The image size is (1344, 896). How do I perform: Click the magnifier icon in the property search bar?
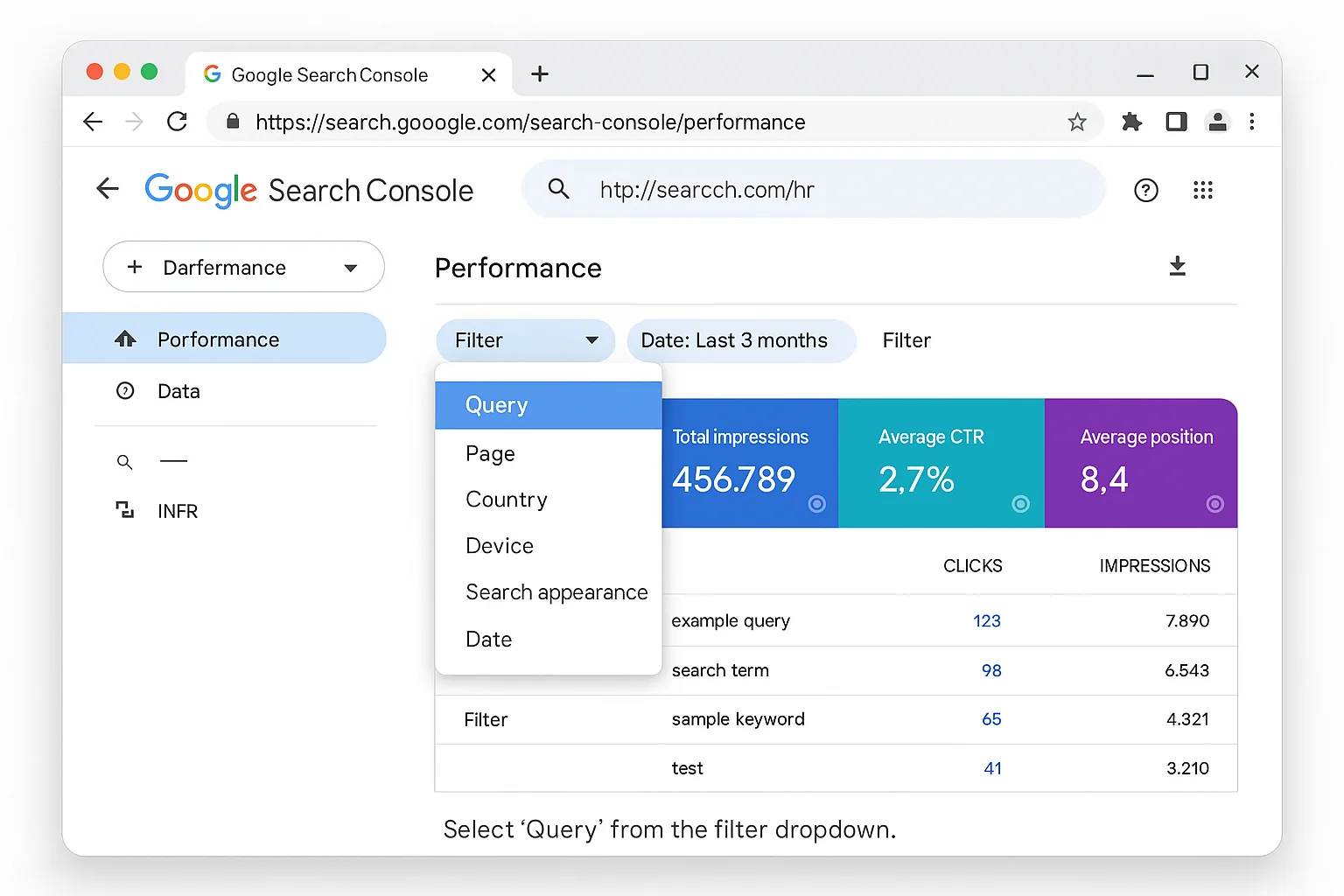coord(558,189)
